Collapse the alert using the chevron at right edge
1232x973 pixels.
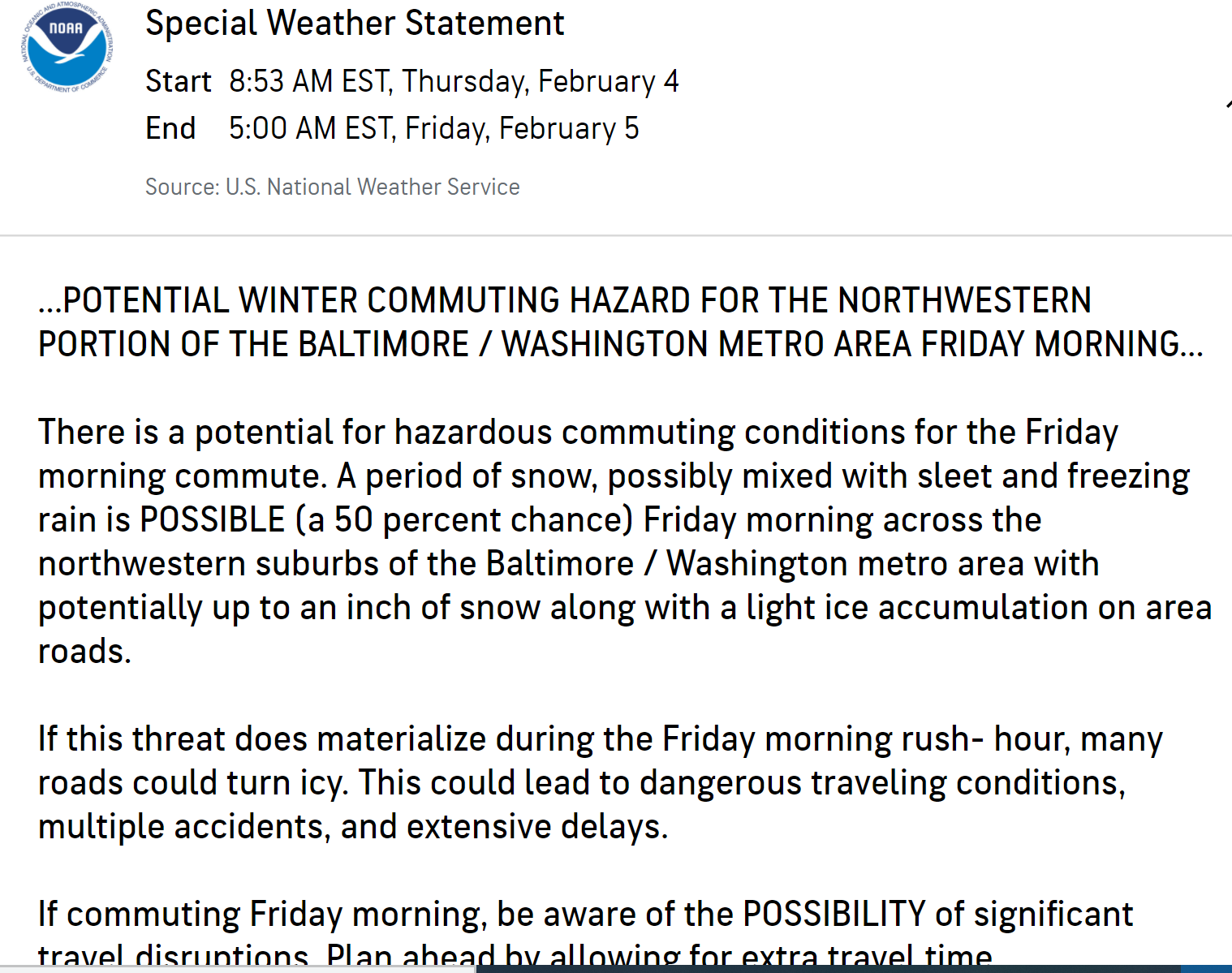[x=1229, y=104]
